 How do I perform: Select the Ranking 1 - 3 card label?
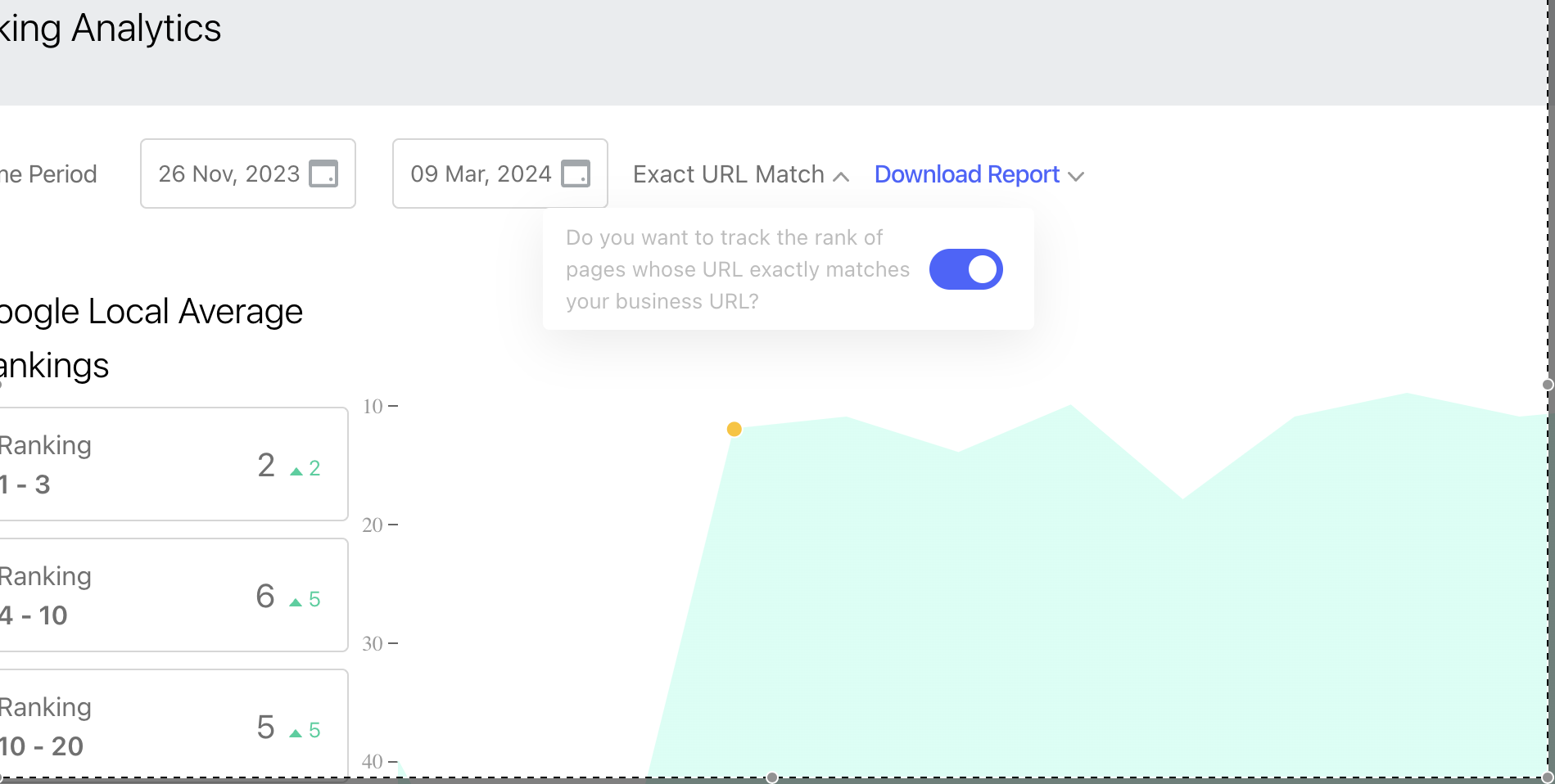(x=45, y=464)
